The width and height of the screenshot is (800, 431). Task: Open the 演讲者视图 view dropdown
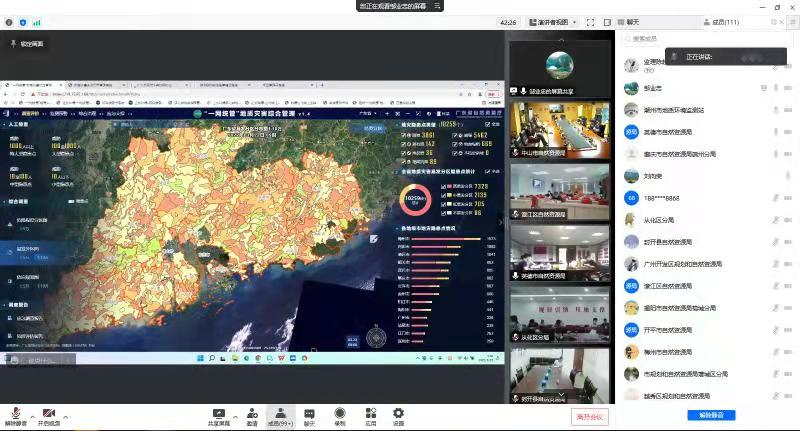tap(553, 22)
